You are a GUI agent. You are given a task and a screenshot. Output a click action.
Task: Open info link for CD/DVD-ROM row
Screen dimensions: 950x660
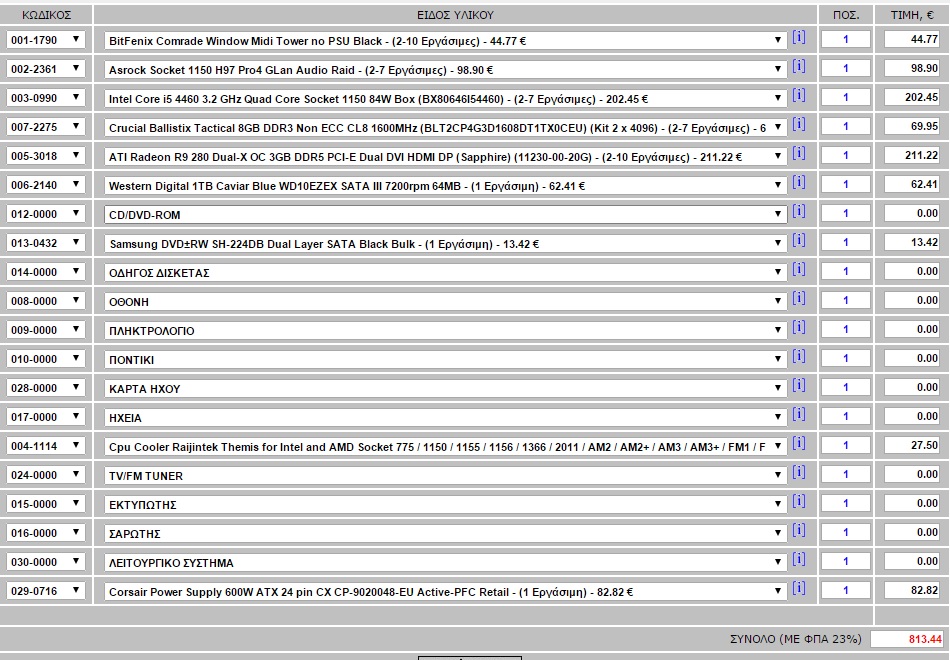[x=799, y=212]
